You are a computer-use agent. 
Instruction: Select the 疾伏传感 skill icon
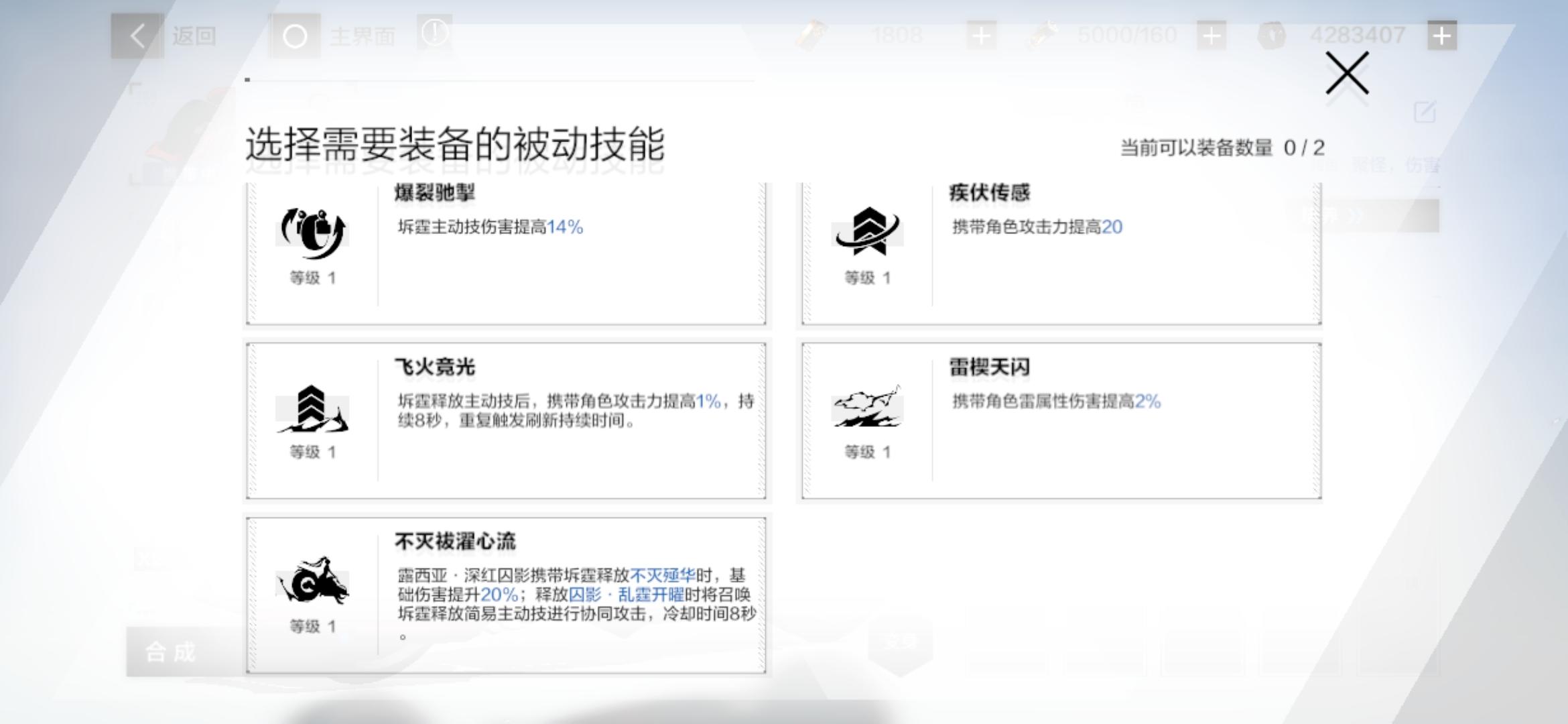867,232
